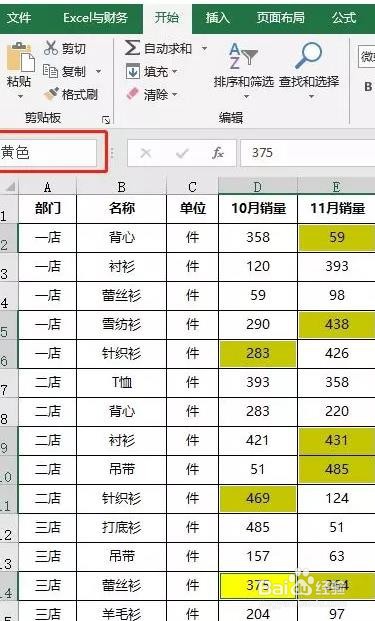Image resolution: width=375 pixels, height=621 pixels.
Task: Select row 1 header
Action: [x=9, y=209]
